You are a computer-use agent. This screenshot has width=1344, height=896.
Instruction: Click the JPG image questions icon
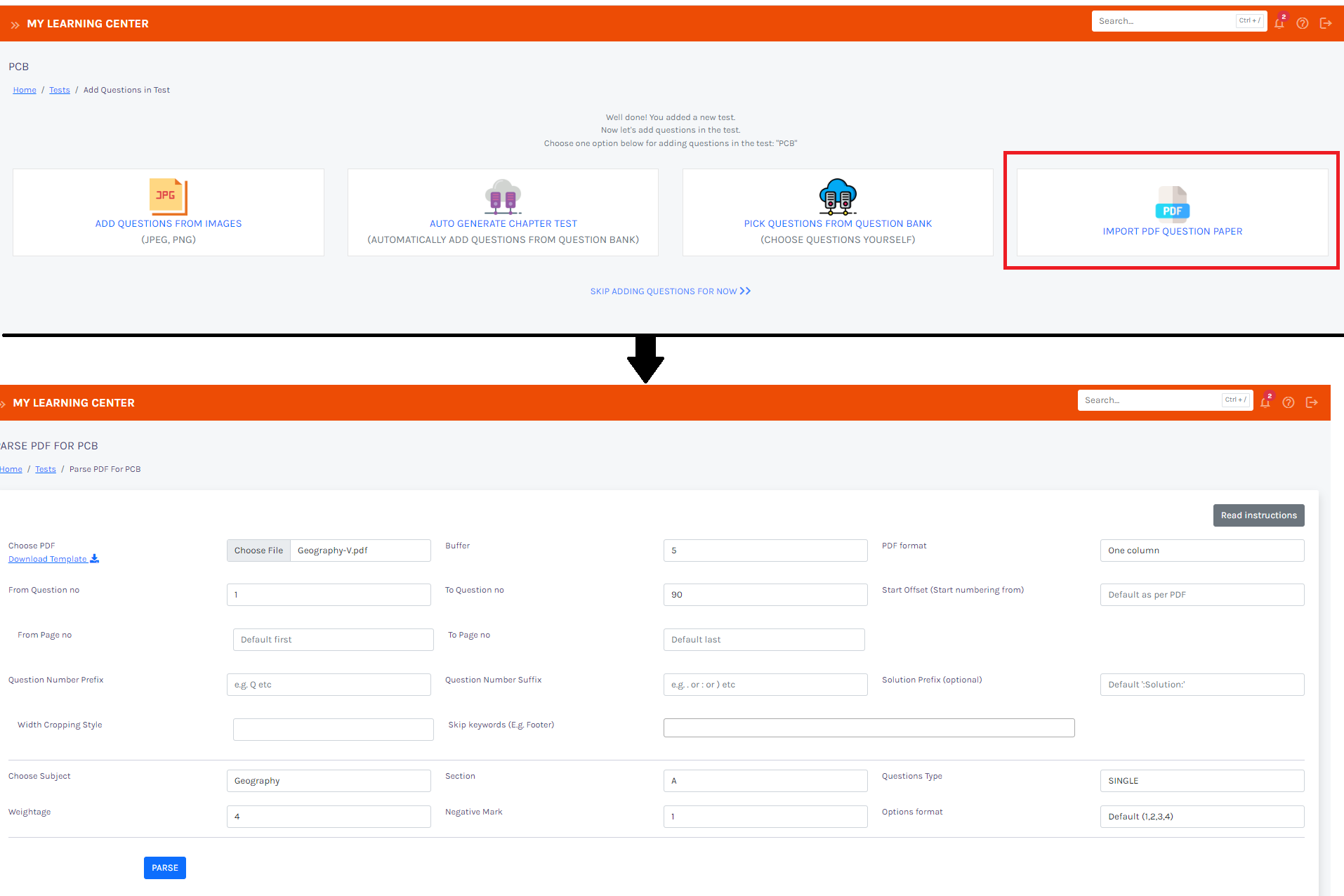[x=168, y=196]
